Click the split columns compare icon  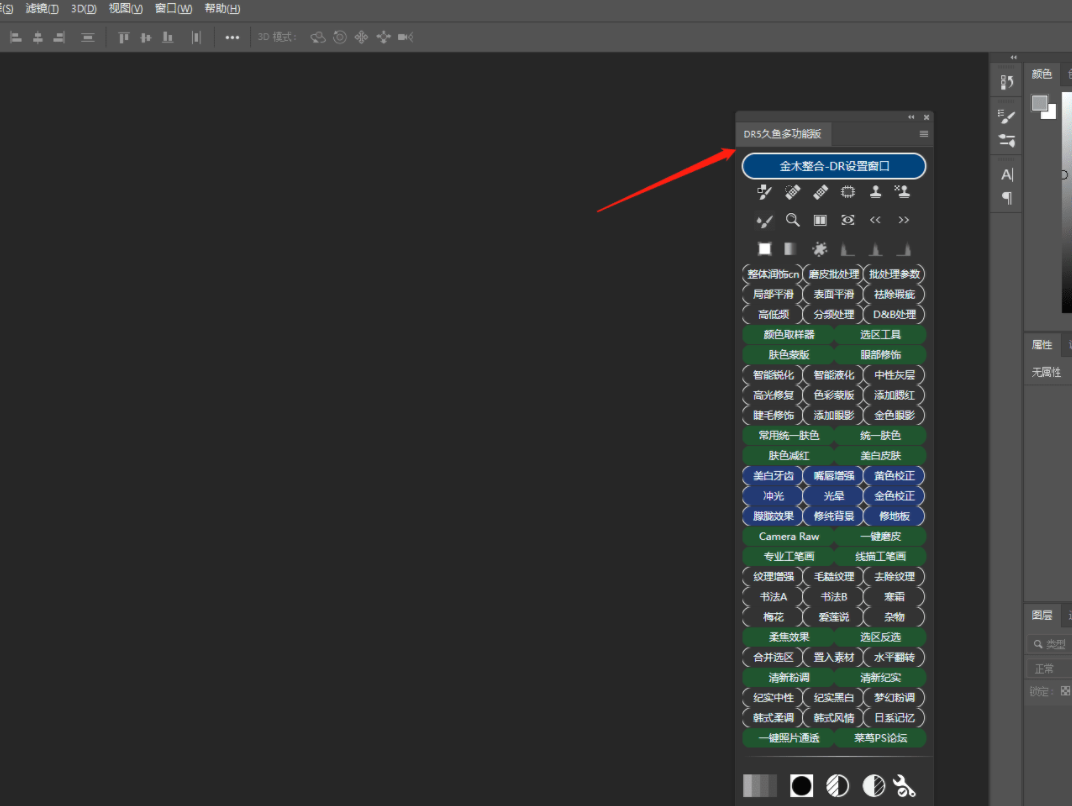(820, 220)
